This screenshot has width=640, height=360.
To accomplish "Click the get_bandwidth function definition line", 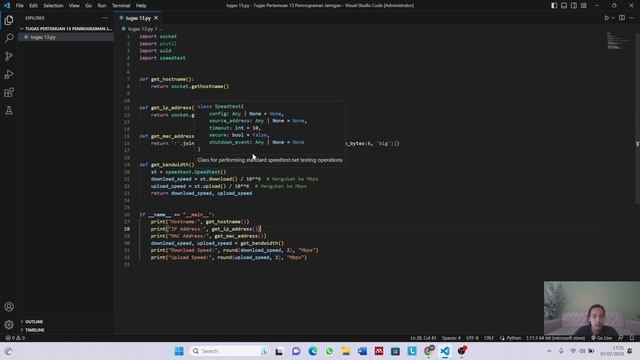I will point(167,164).
